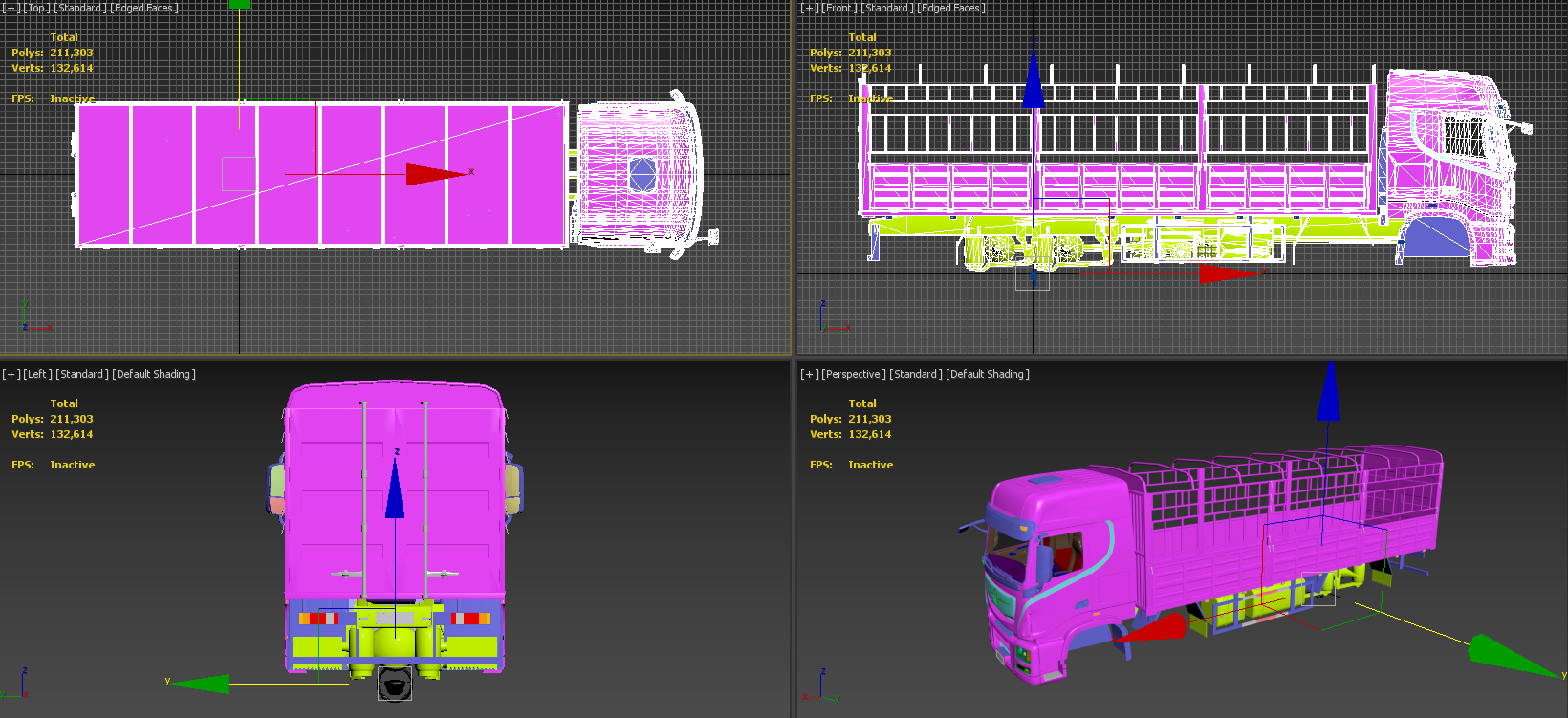Open [Default Shading] menu in Perspective viewport
This screenshot has width=1568, height=718.
[x=988, y=374]
